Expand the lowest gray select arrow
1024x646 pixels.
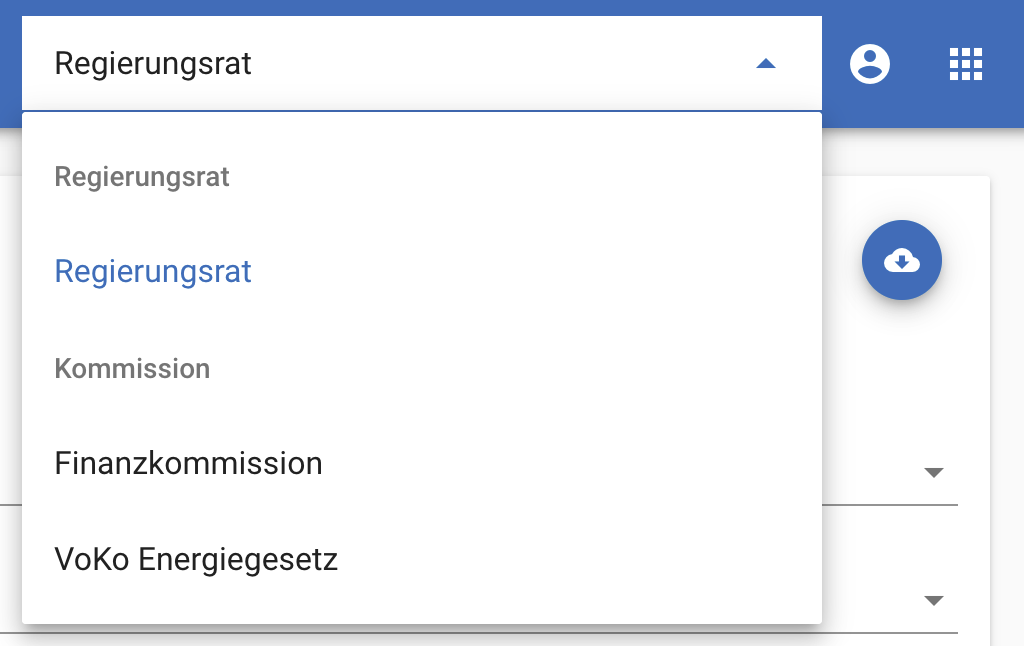click(x=934, y=601)
